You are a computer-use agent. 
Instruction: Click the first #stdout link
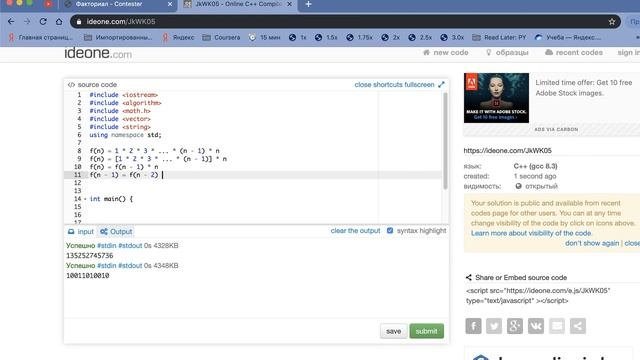tap(130, 246)
